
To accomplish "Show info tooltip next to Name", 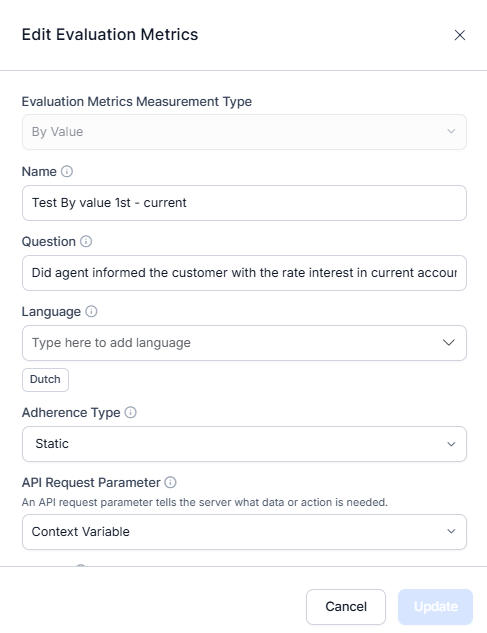I will (67, 172).
